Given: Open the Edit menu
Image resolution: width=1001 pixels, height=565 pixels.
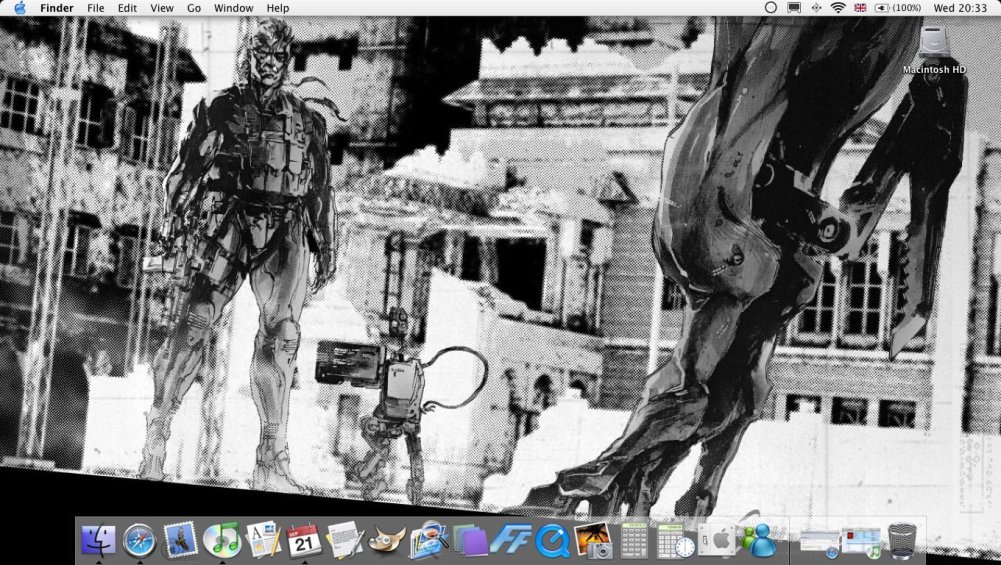Looking at the screenshot, I should click(127, 8).
